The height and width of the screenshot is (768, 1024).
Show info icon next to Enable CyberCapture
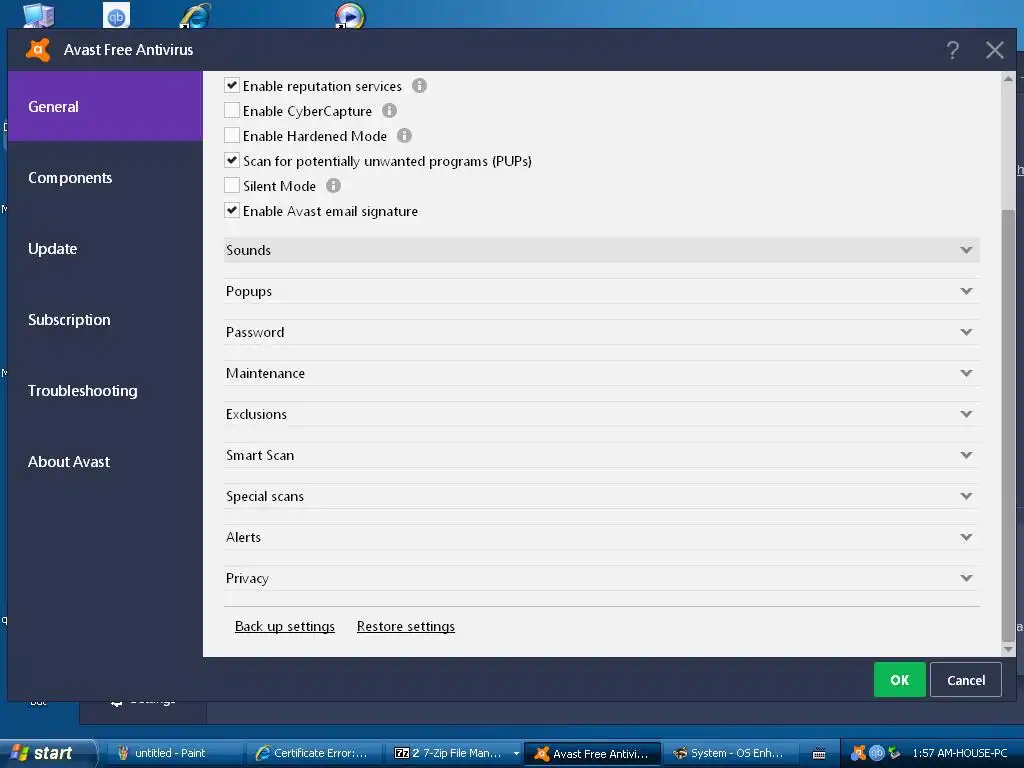coord(389,110)
